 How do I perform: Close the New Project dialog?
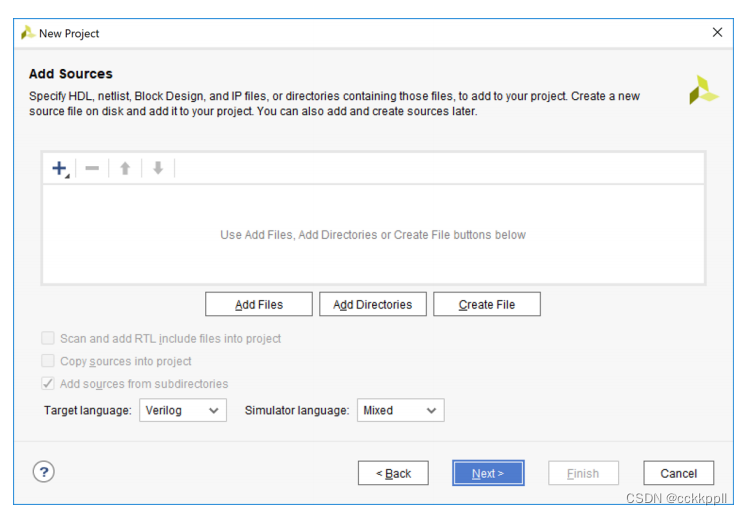pyautogui.click(x=717, y=32)
